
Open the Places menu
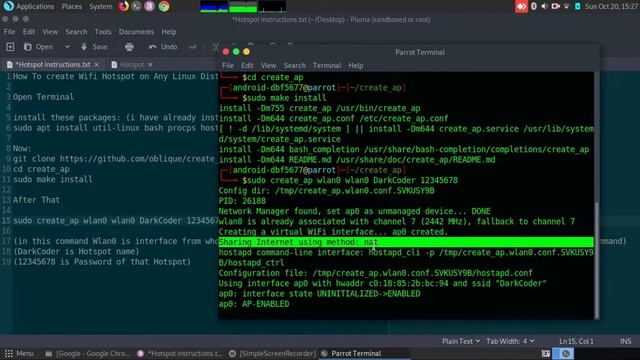(71, 7)
